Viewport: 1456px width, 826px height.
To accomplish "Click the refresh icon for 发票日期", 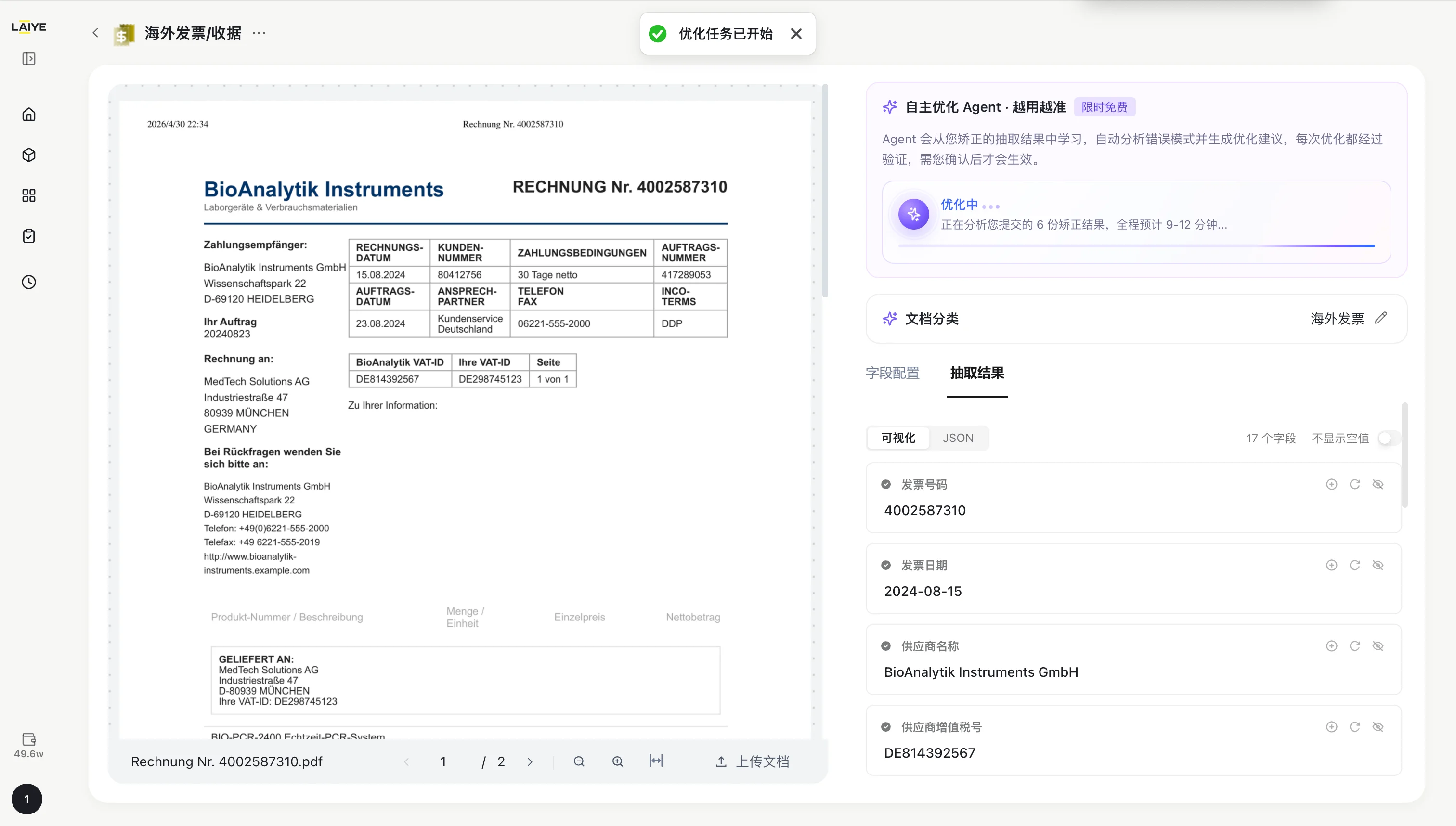I will [x=1355, y=565].
